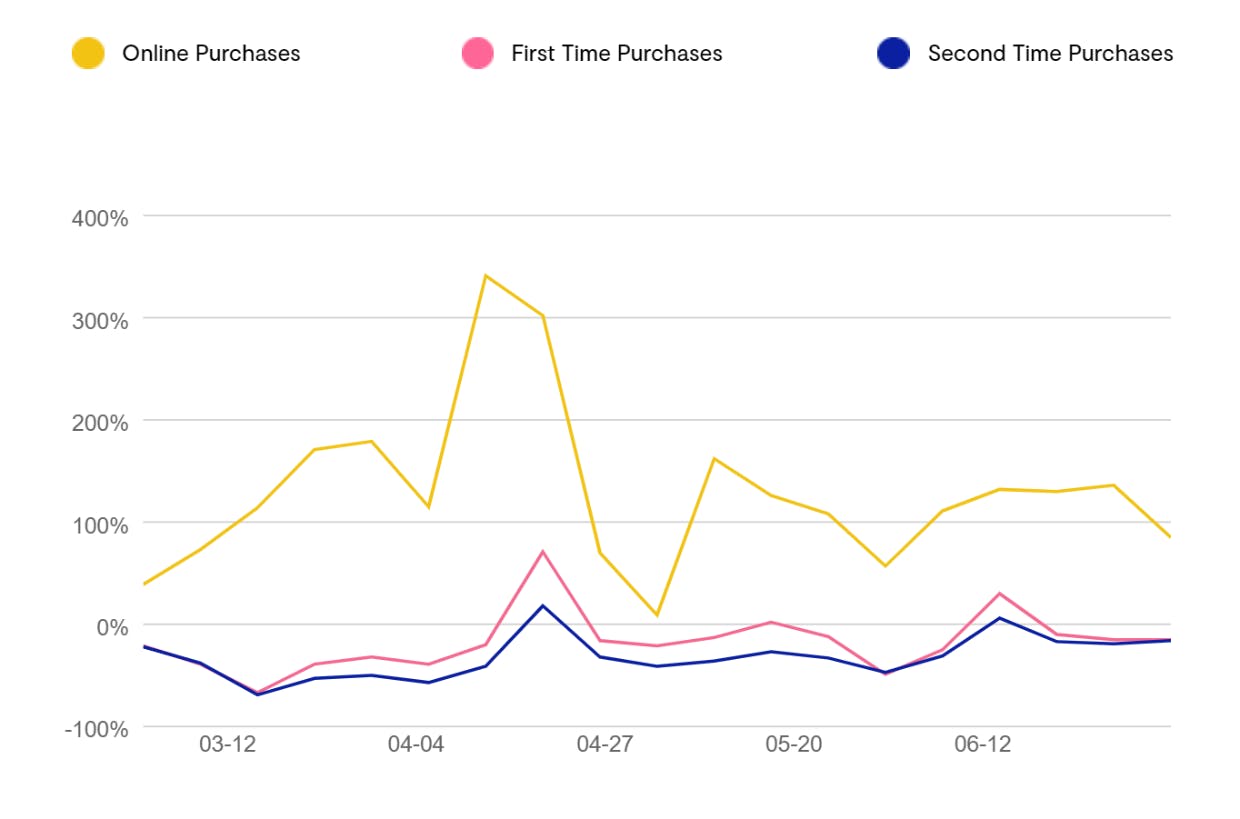Viewport: 1240px width, 819px height.
Task: Click the 05-20 date on x-axis
Action: click(793, 745)
